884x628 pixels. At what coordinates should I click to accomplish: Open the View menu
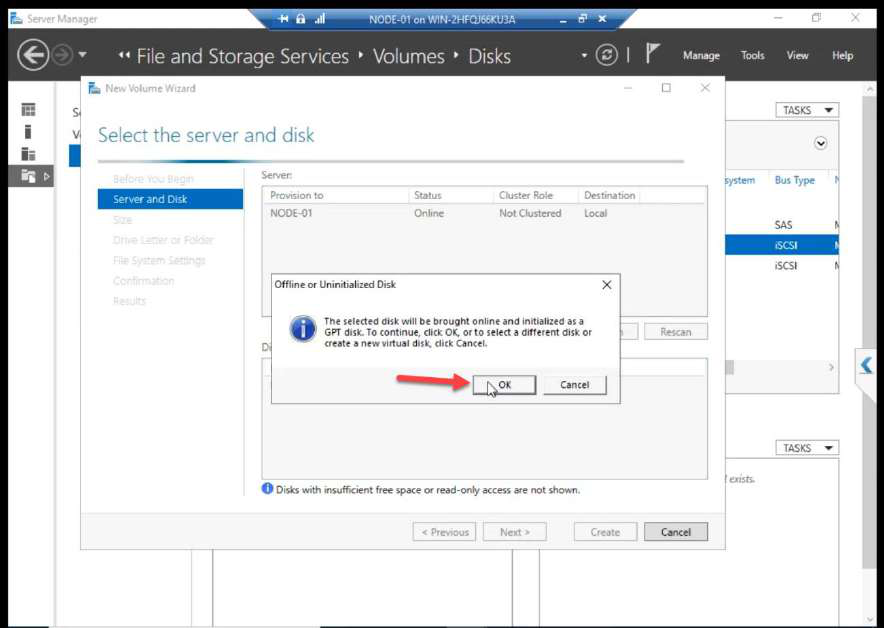pyautogui.click(x=797, y=55)
